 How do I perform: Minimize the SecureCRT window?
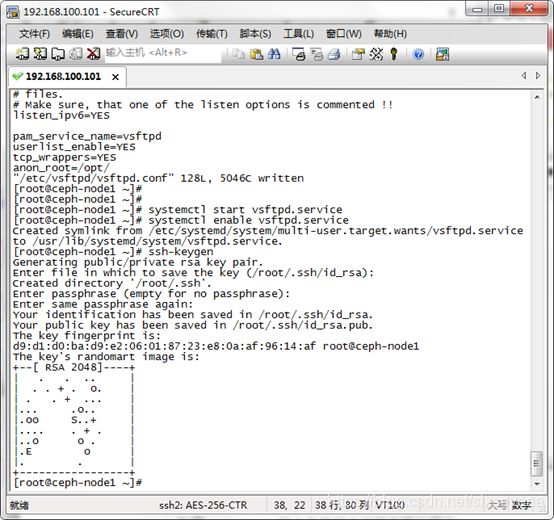477,8
